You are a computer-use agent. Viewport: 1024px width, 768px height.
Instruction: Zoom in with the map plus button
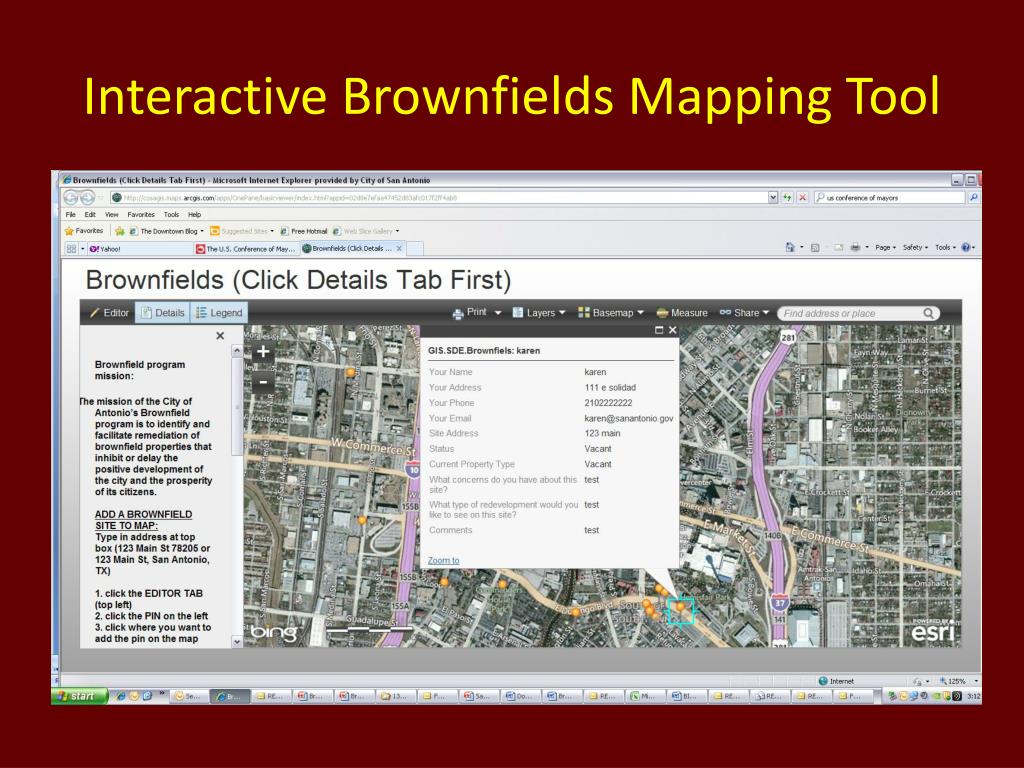[263, 352]
